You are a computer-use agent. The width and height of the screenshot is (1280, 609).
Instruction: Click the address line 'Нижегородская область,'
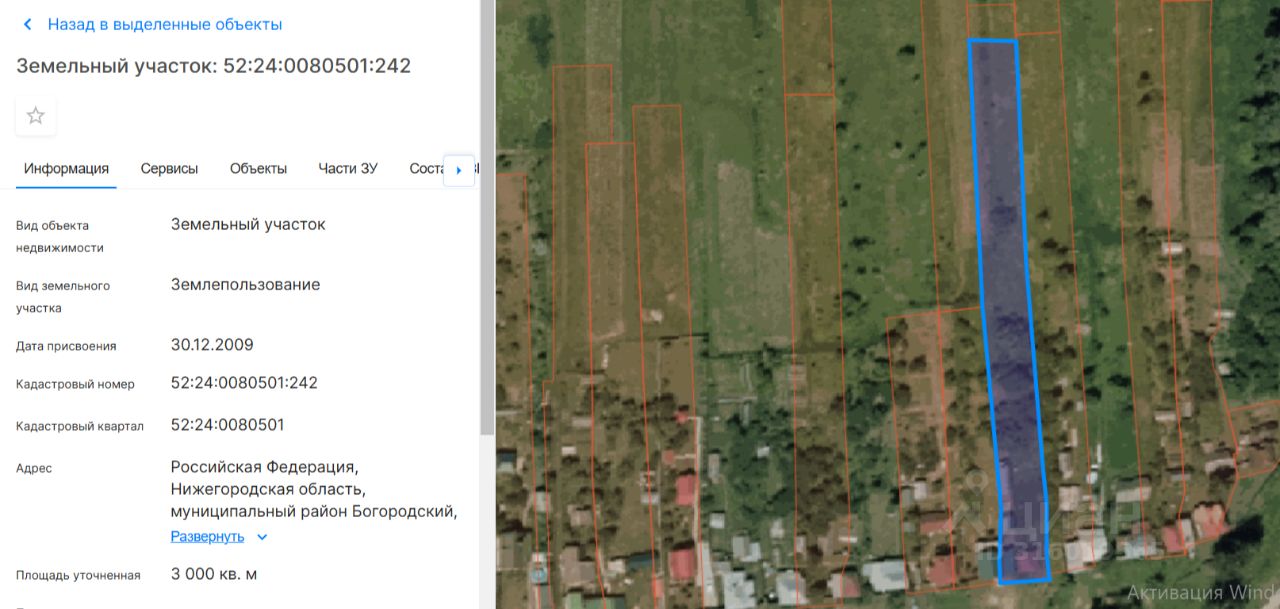(268, 490)
